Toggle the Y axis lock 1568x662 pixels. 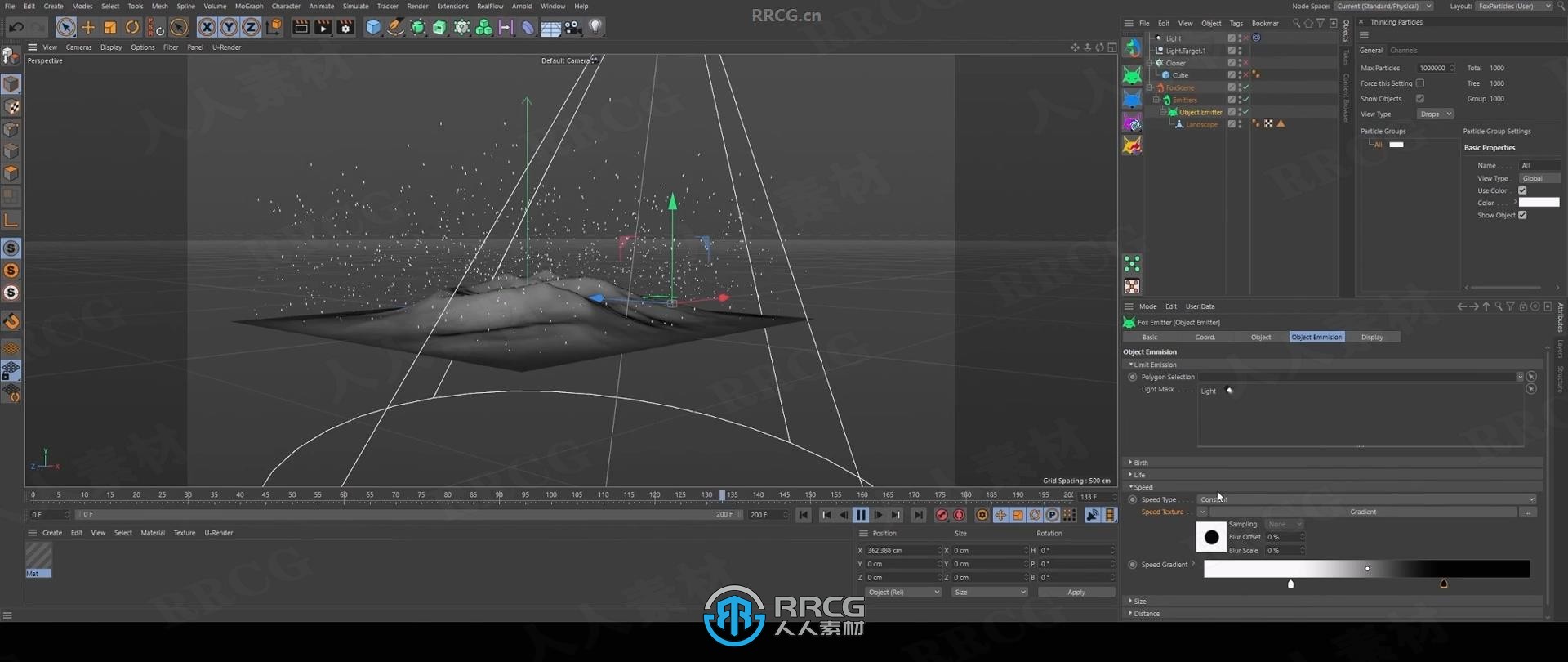[x=229, y=27]
